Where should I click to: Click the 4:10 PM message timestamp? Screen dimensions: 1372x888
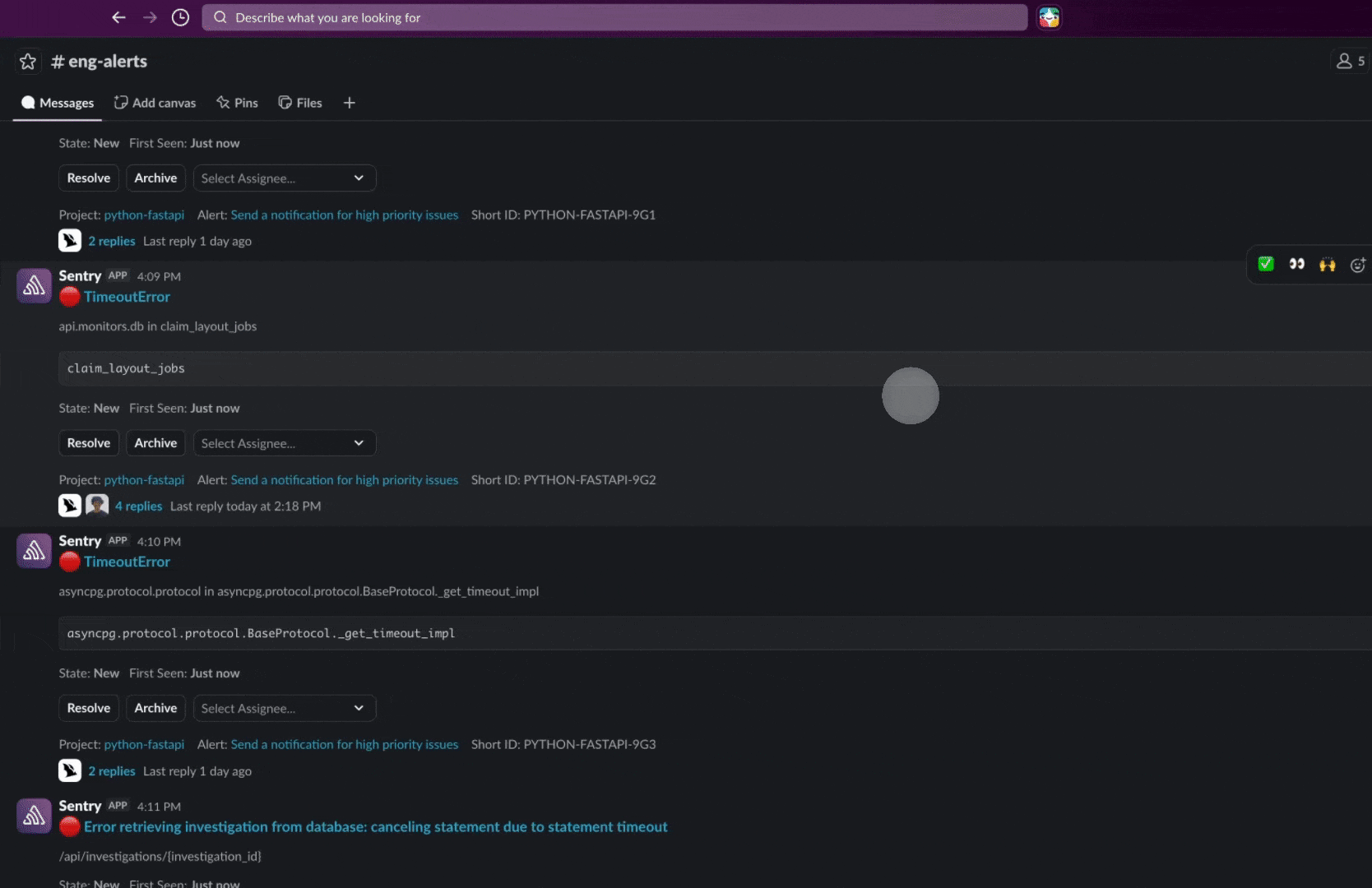point(159,541)
